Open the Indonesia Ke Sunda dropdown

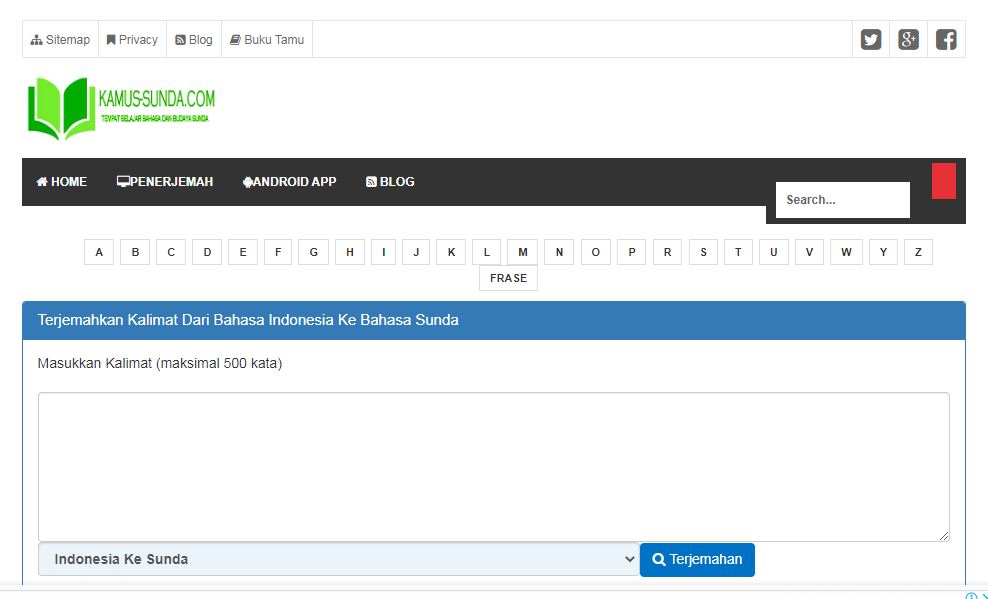coord(340,559)
